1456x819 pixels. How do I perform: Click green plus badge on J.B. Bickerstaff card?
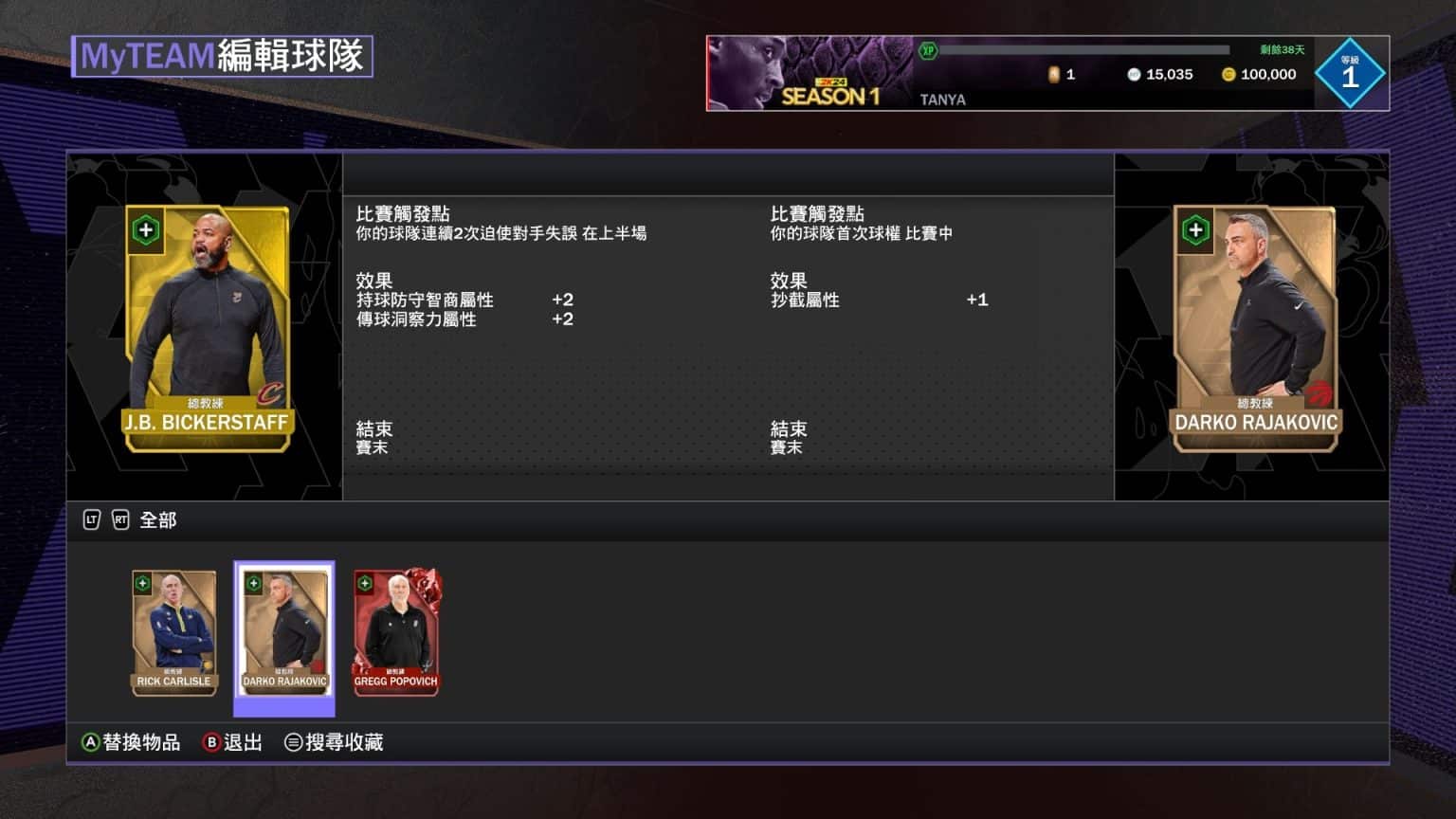146,229
